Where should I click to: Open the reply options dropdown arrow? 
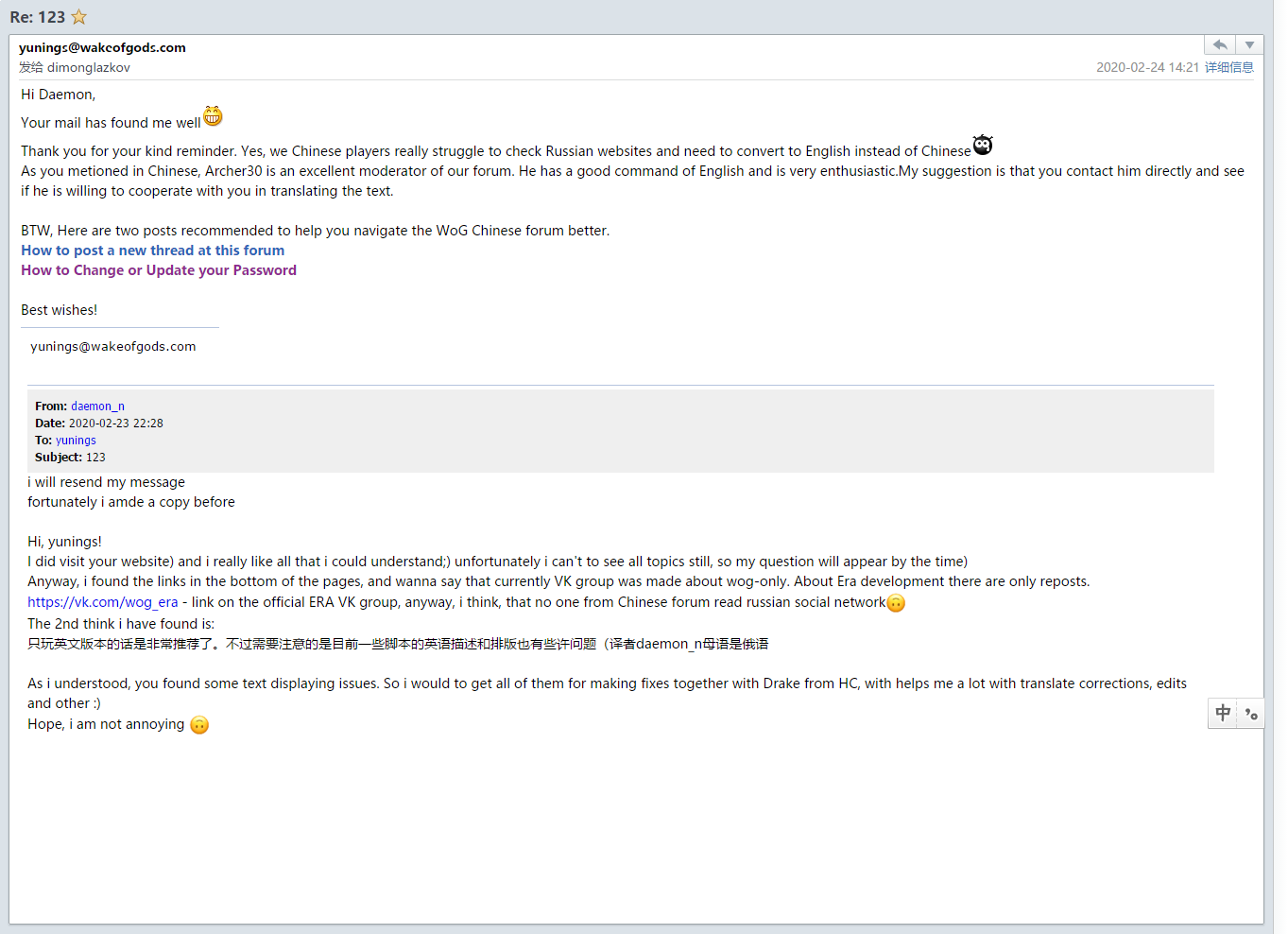[x=1249, y=45]
